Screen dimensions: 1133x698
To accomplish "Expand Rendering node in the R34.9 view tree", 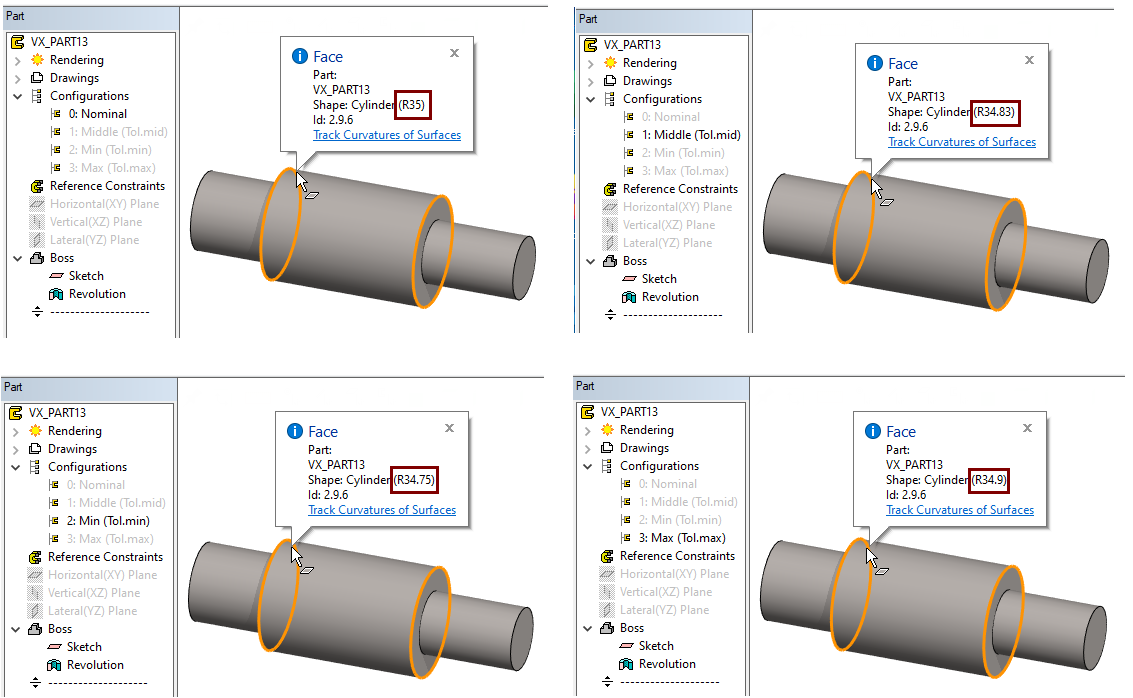I will pyautogui.click(x=587, y=431).
